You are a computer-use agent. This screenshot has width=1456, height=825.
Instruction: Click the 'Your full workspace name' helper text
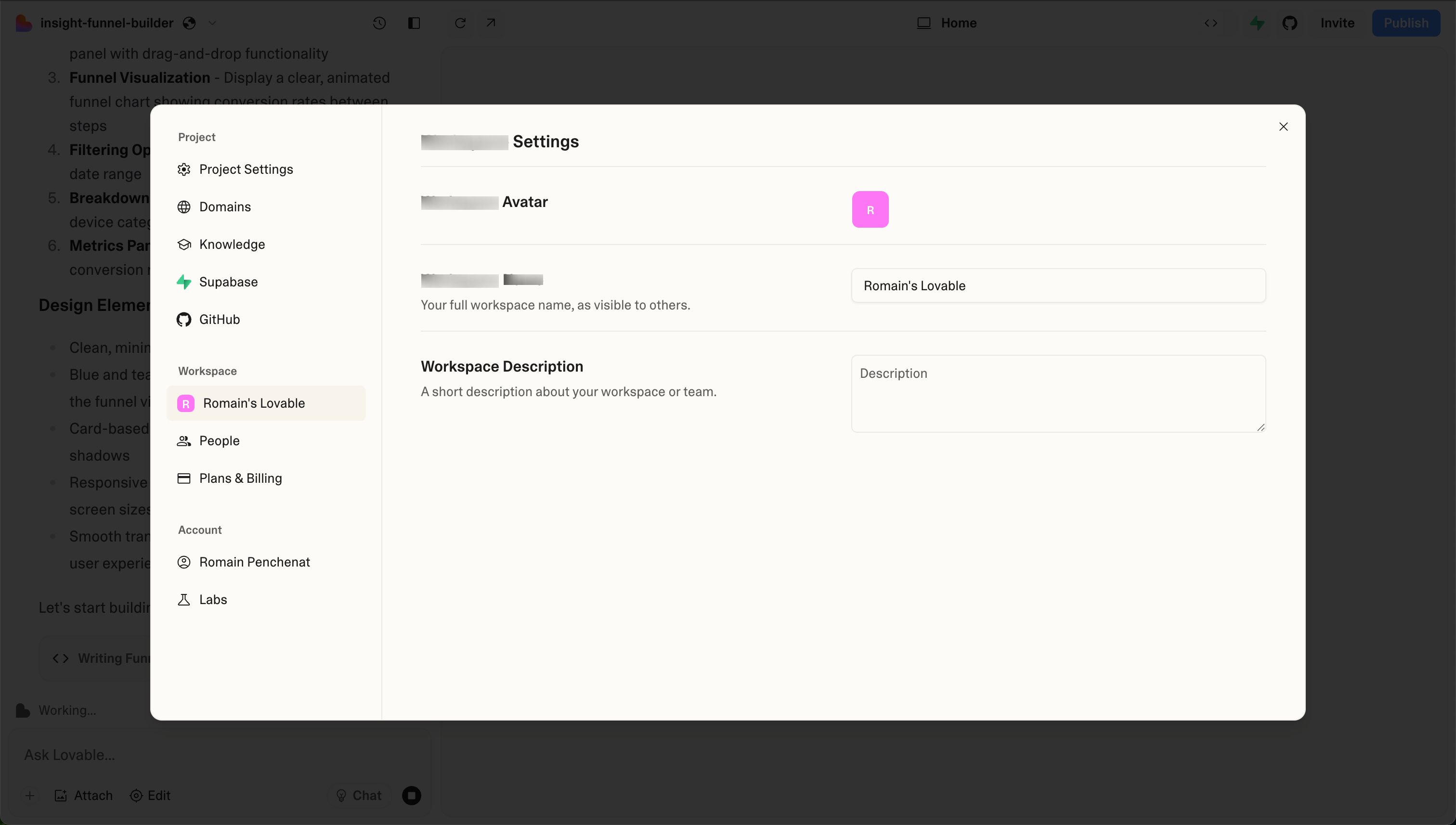[x=555, y=306]
